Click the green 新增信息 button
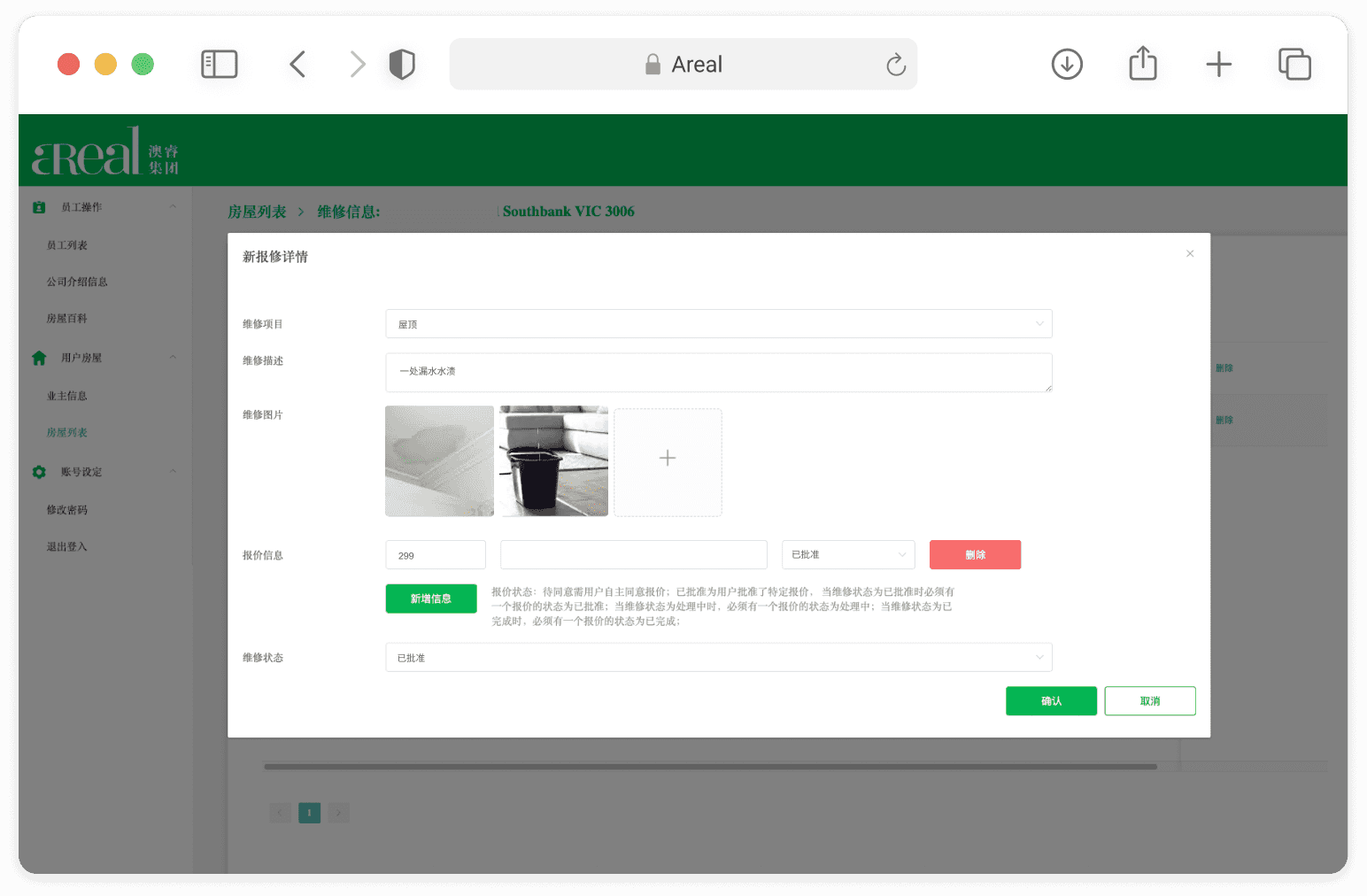The height and width of the screenshot is (896, 1367). (431, 599)
